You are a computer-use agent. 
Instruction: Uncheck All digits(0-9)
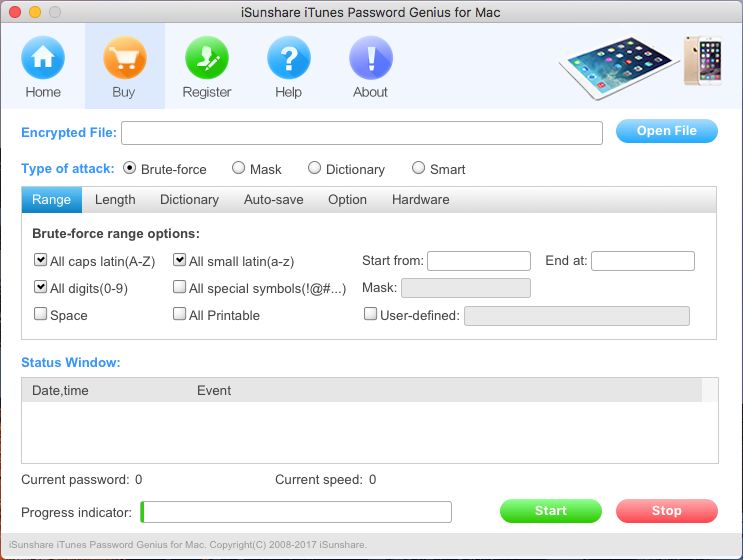pos(40,287)
